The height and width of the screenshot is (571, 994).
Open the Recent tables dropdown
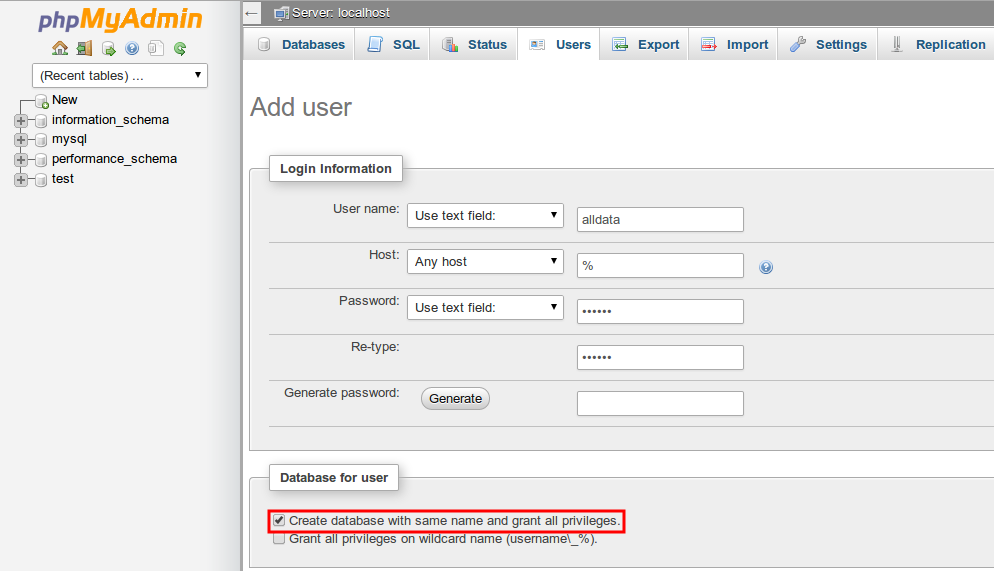coord(120,75)
